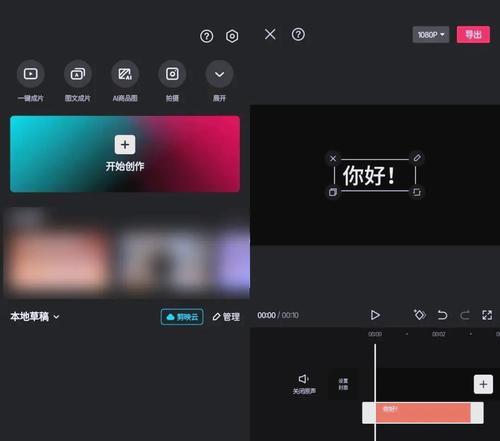Duplicate the text box using copy handle

pyautogui.click(x=333, y=192)
